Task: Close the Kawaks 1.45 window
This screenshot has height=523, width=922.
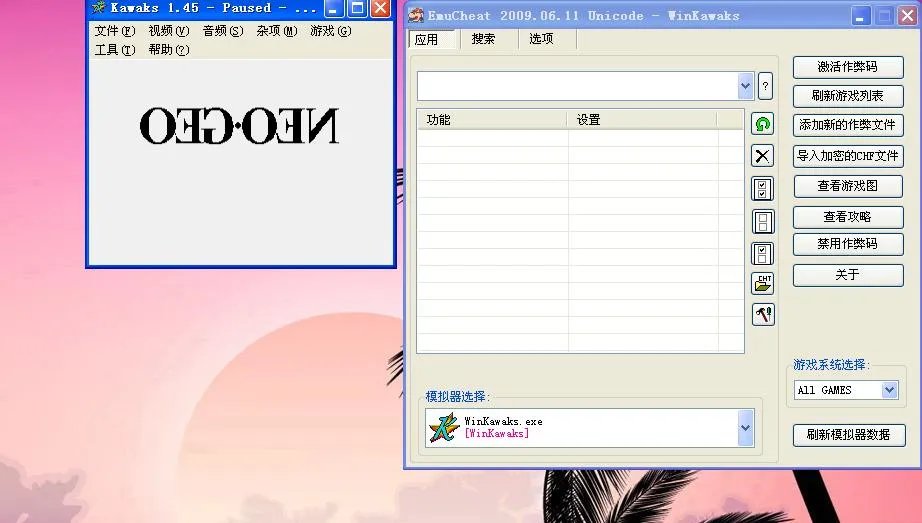Action: click(x=380, y=8)
